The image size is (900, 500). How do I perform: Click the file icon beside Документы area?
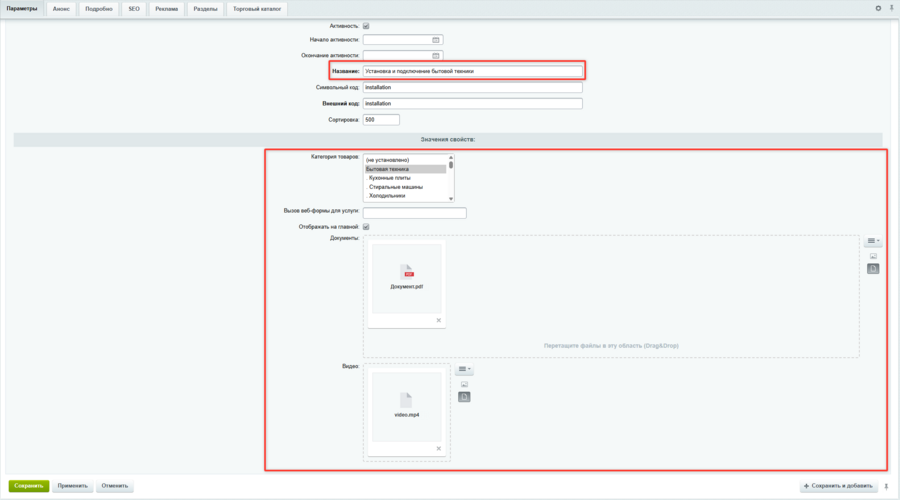873,269
